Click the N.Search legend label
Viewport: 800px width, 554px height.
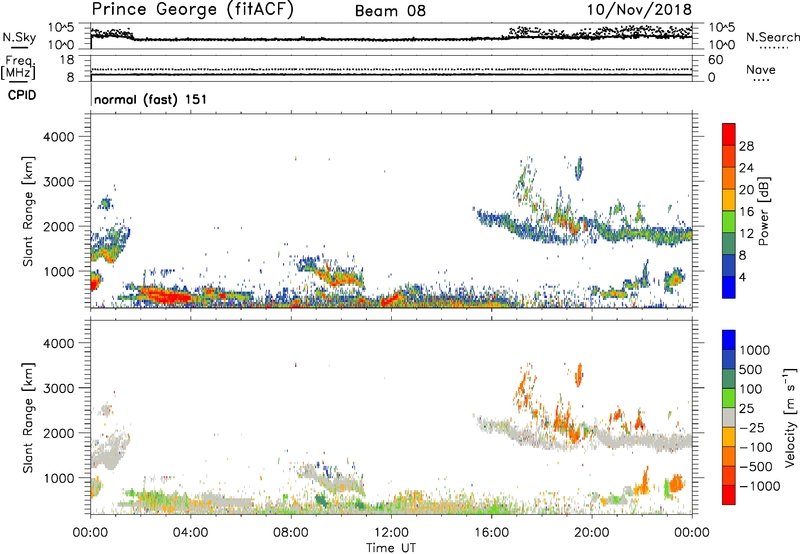[766, 38]
